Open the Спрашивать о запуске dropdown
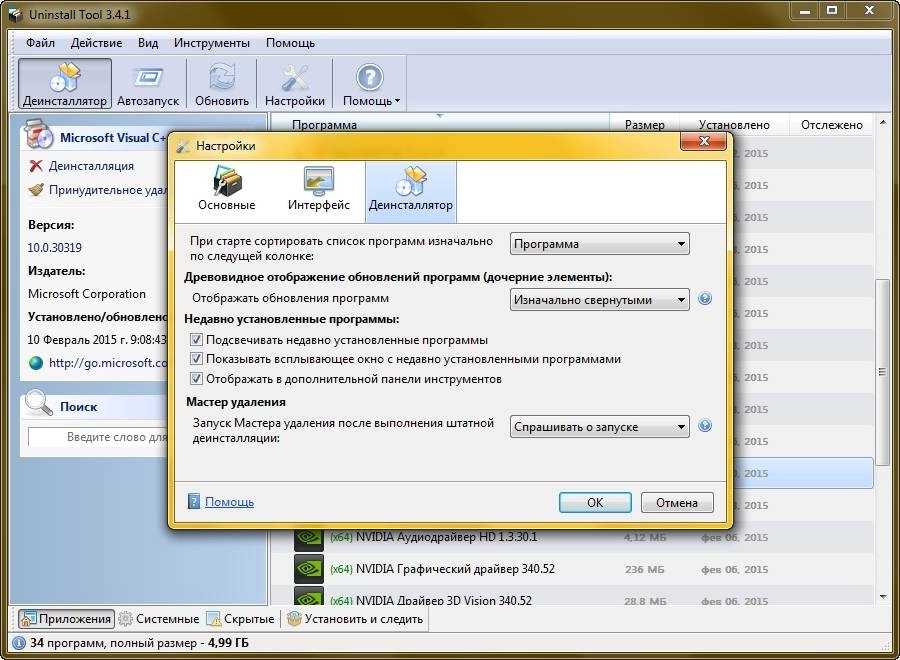This screenshot has width=900, height=660. [599, 426]
